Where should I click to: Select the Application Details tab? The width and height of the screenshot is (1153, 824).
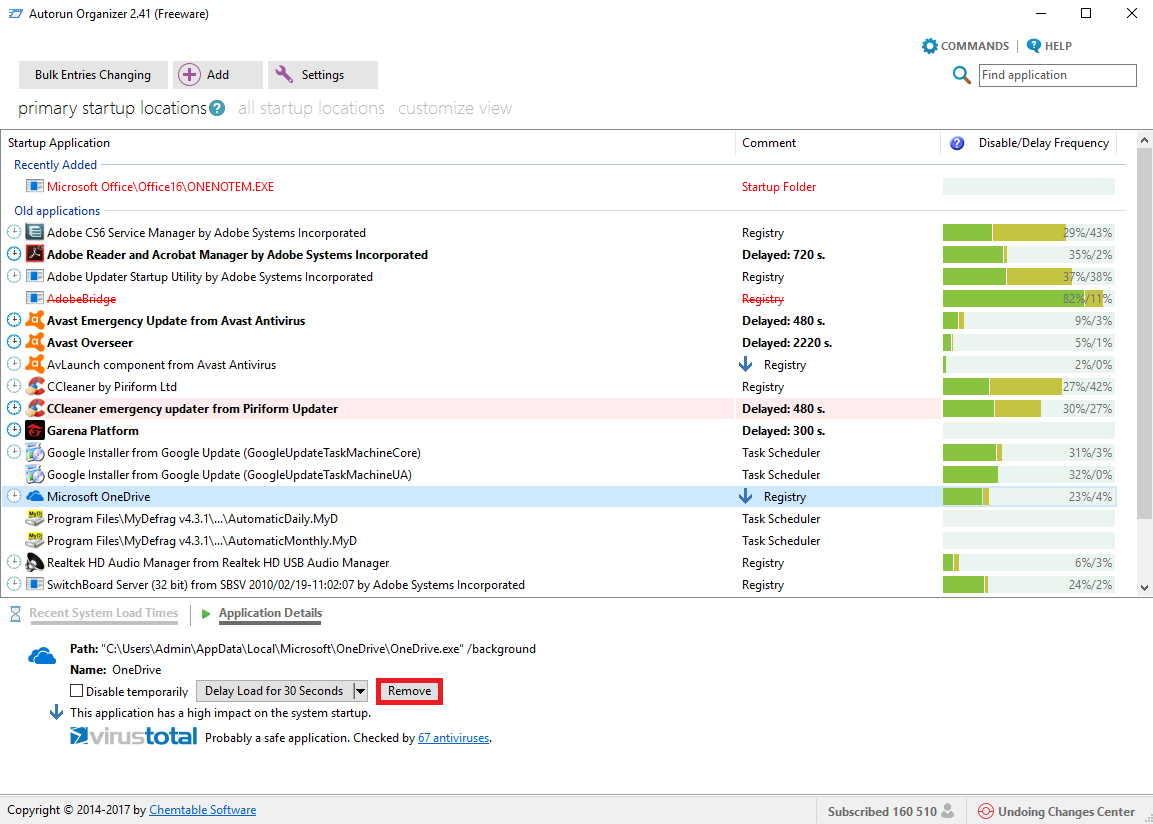pos(270,613)
